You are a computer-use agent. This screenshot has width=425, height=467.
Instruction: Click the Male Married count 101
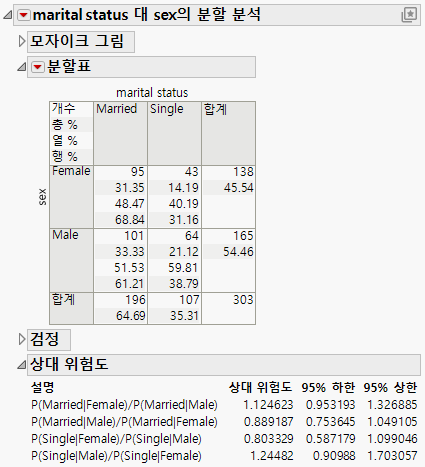click(134, 236)
